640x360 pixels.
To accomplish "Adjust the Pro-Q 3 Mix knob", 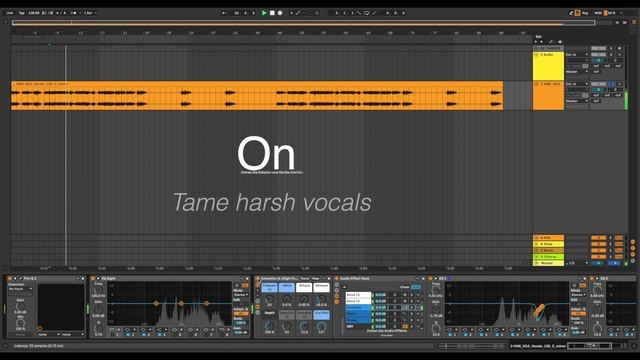I will [20, 323].
